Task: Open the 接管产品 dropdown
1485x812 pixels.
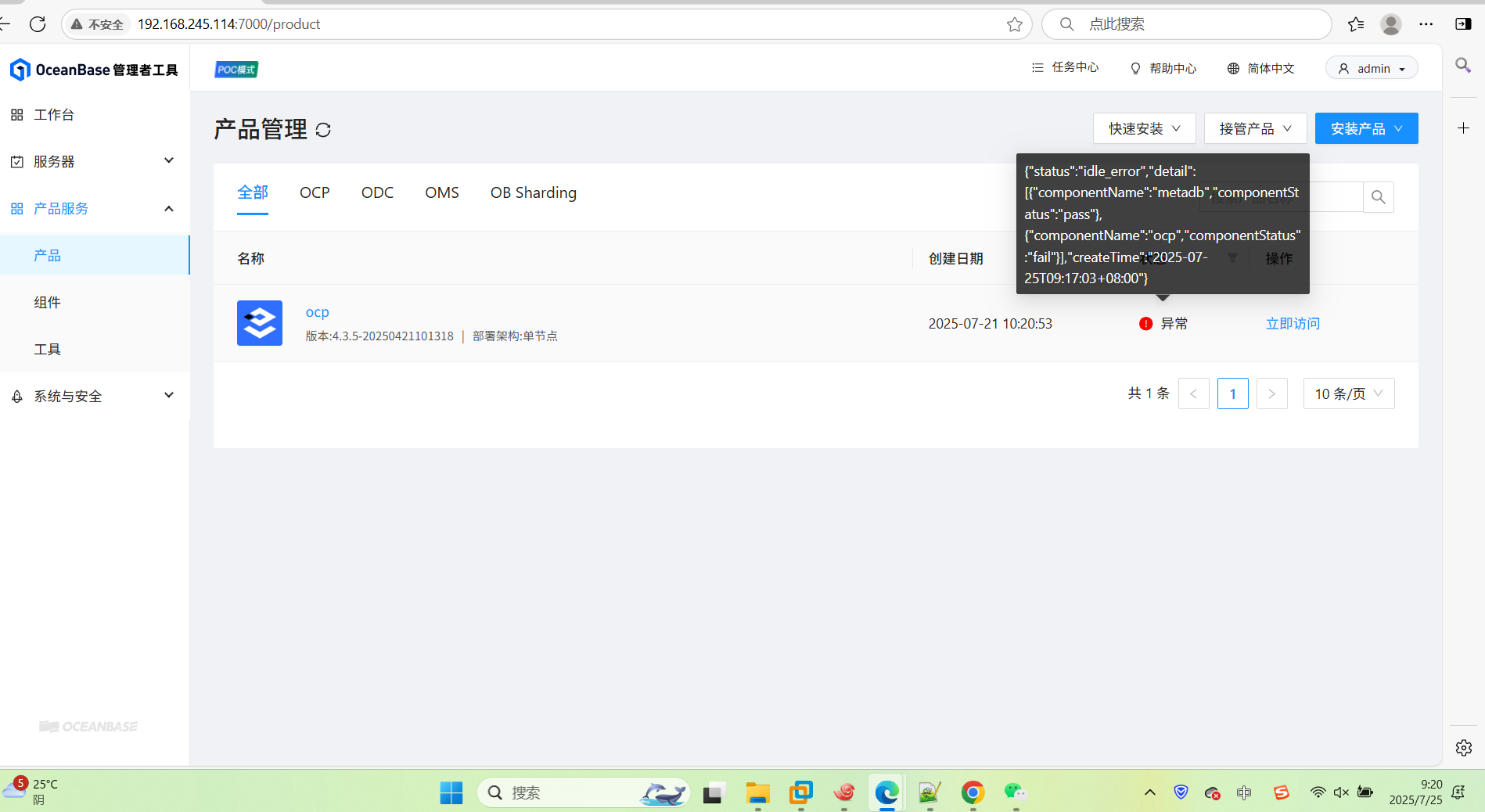Action: point(1255,128)
